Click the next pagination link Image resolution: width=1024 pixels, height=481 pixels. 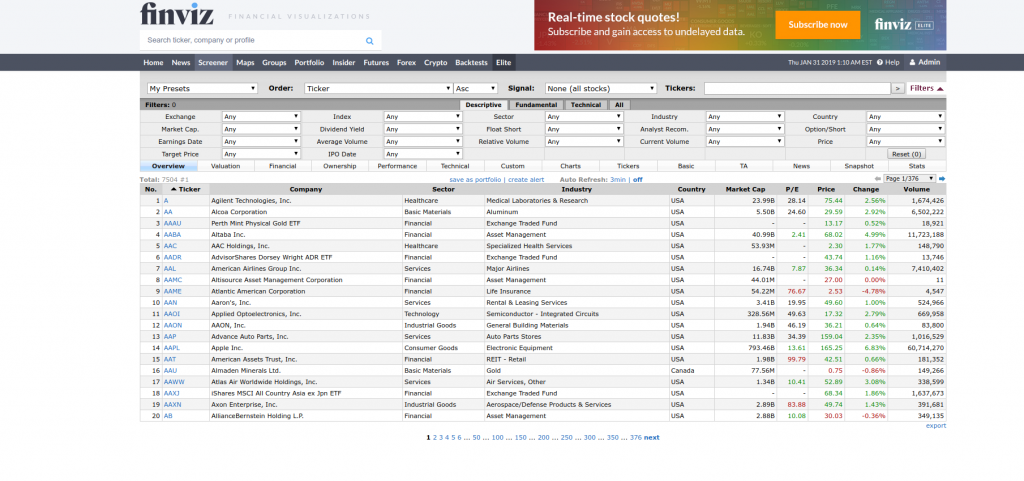point(652,438)
